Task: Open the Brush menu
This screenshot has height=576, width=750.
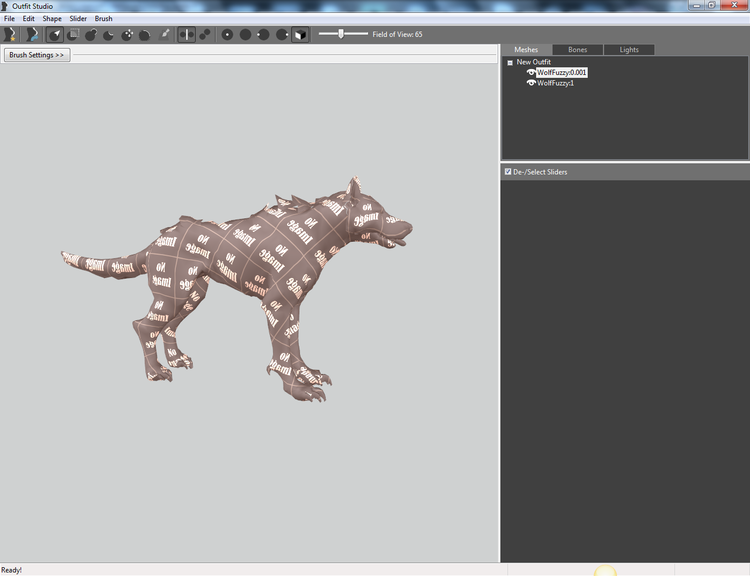Action: point(103,19)
